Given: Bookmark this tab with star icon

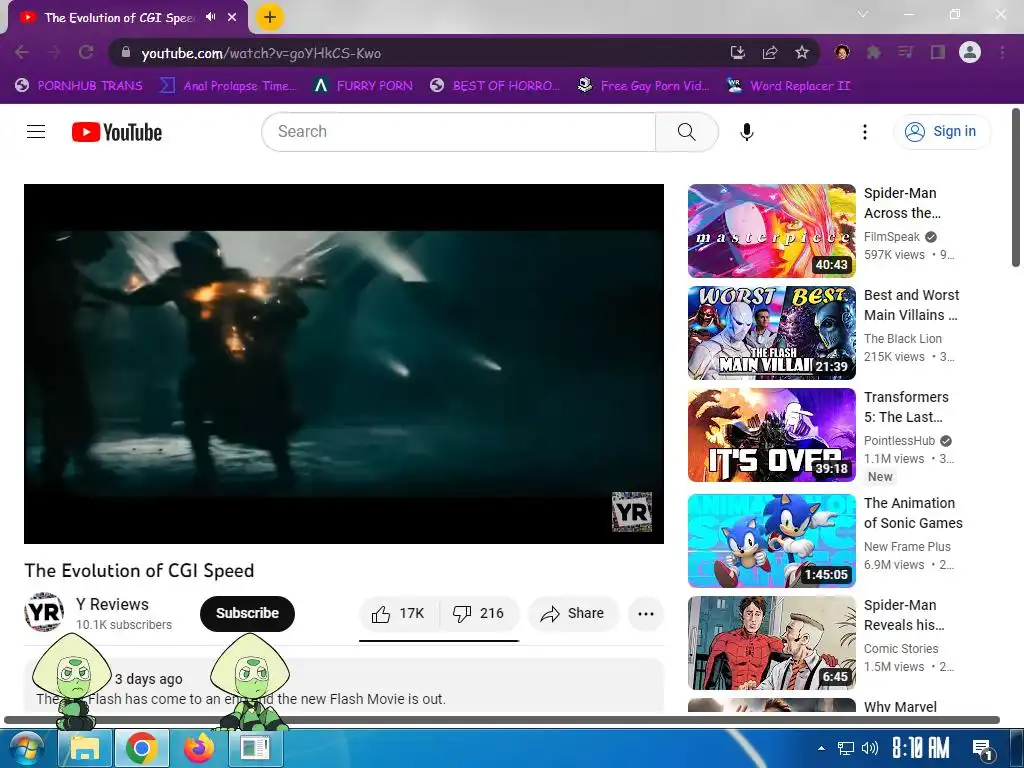Looking at the screenshot, I should coord(802,52).
